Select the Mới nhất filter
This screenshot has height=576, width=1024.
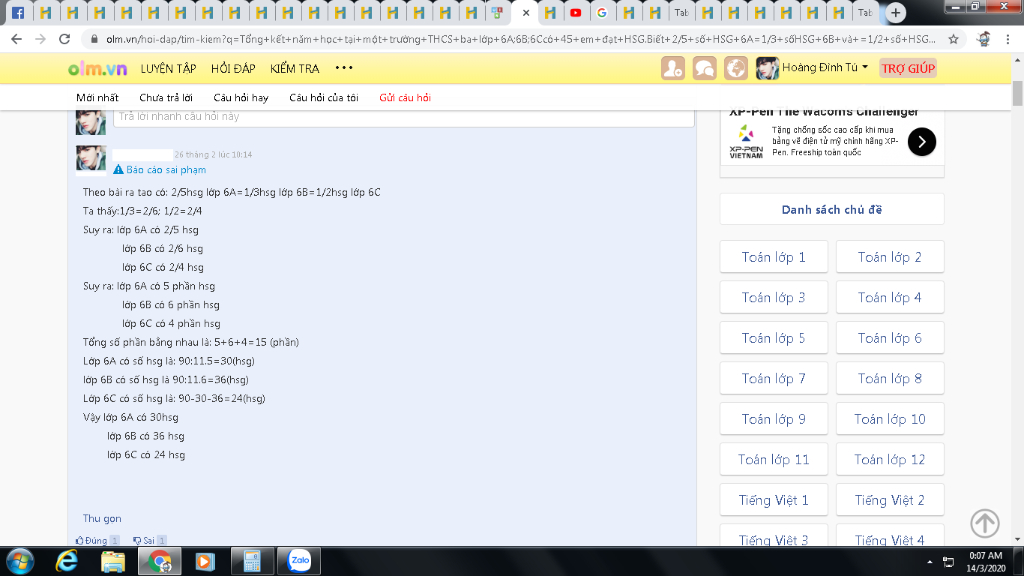[x=97, y=98]
